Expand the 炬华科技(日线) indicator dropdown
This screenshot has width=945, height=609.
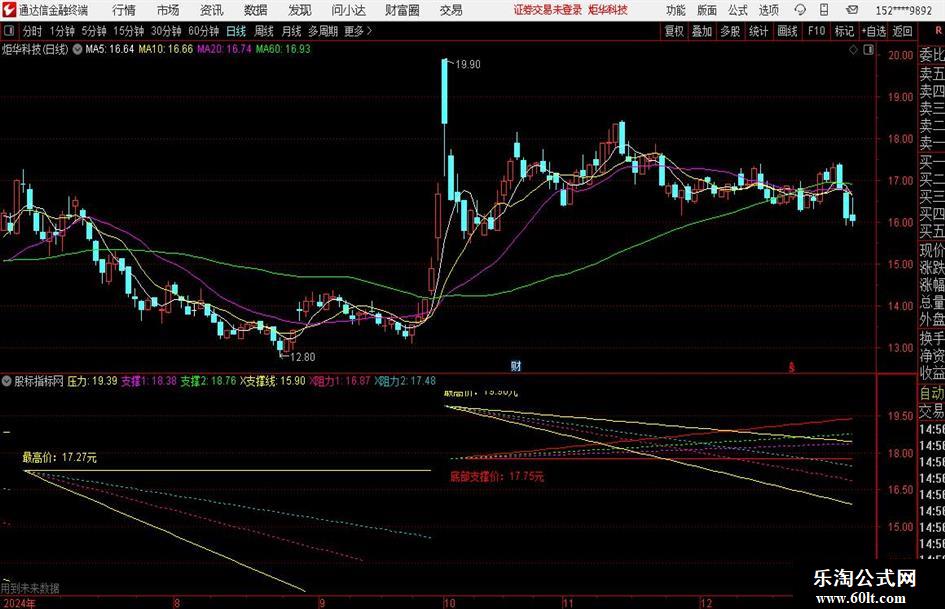point(77,49)
